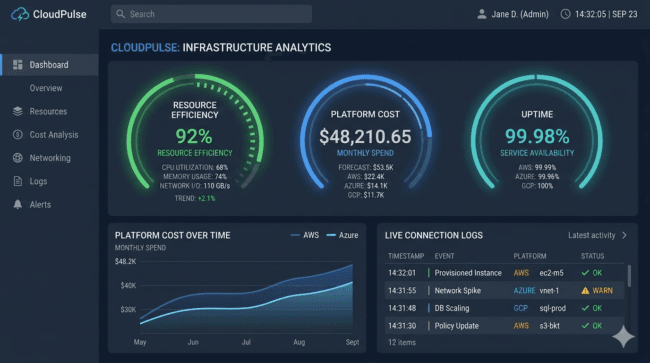
Task: Open the Overview sidebar item
Action: [x=46, y=88]
